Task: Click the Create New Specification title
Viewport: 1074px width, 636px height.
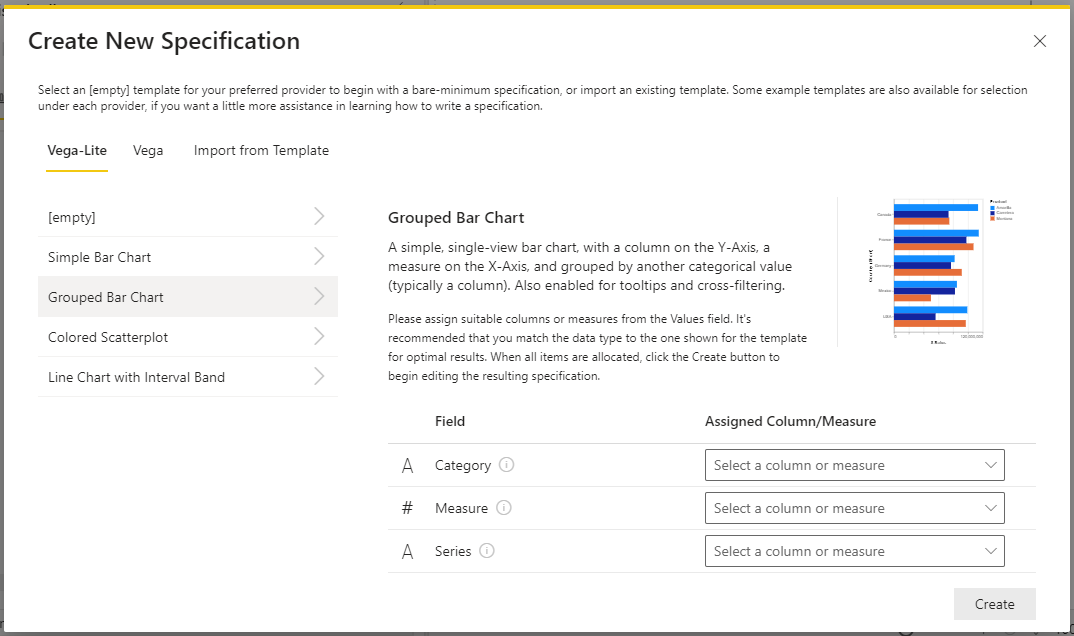Action: pos(164,41)
